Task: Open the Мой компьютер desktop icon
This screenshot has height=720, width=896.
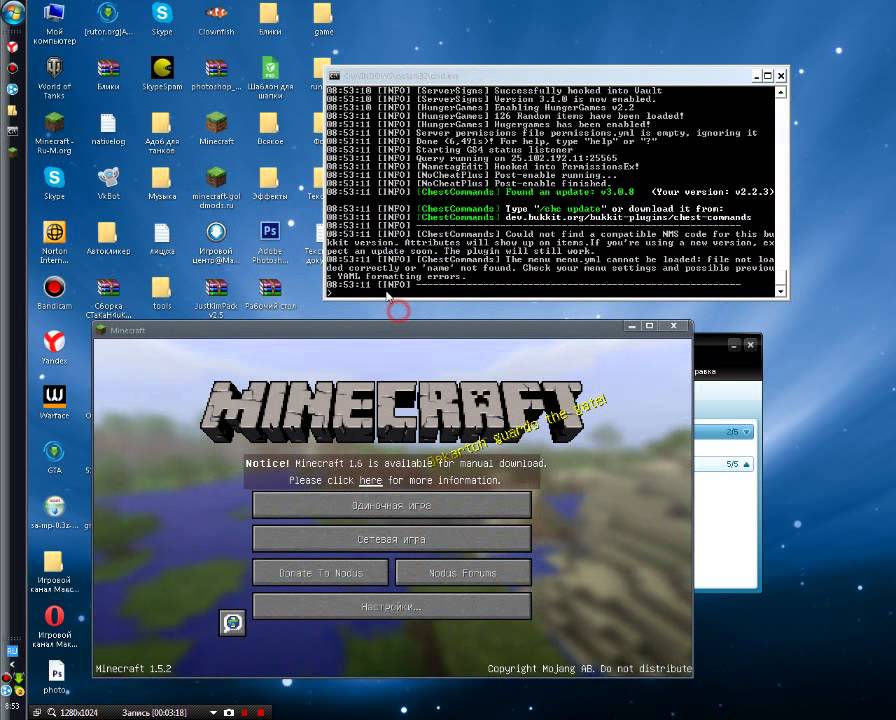Action: coord(54,23)
